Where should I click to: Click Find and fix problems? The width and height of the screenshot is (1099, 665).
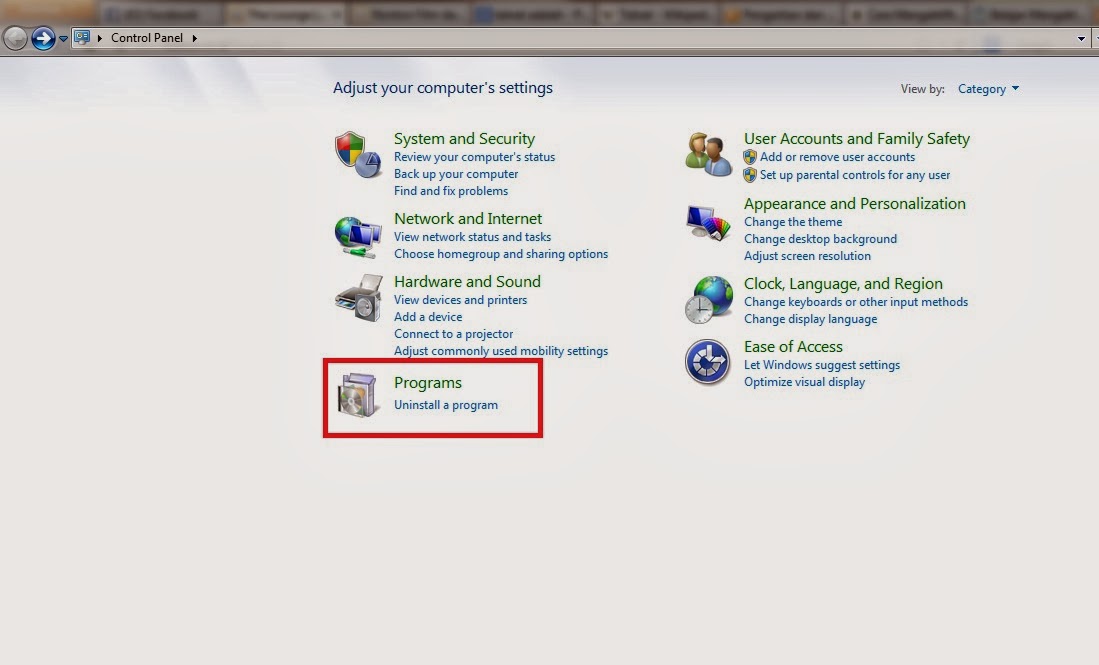point(451,191)
